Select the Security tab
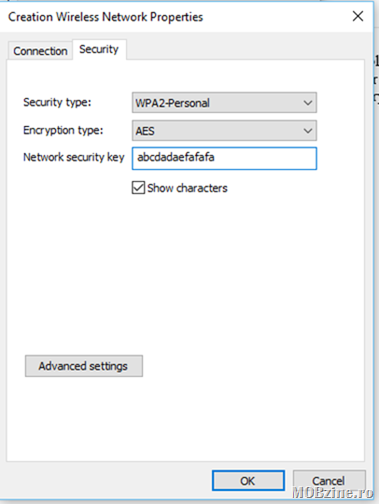 coord(99,49)
